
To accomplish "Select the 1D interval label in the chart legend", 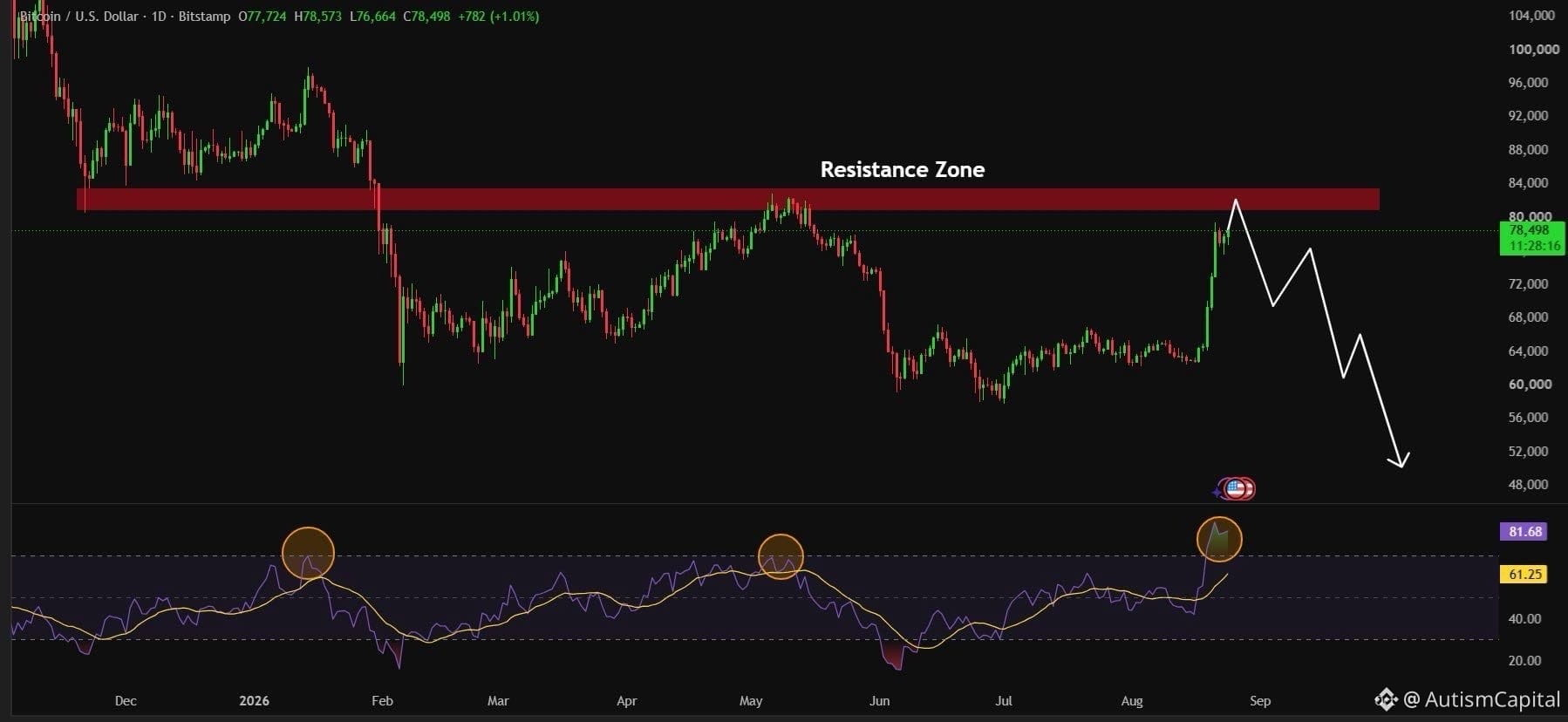I will click(x=159, y=17).
